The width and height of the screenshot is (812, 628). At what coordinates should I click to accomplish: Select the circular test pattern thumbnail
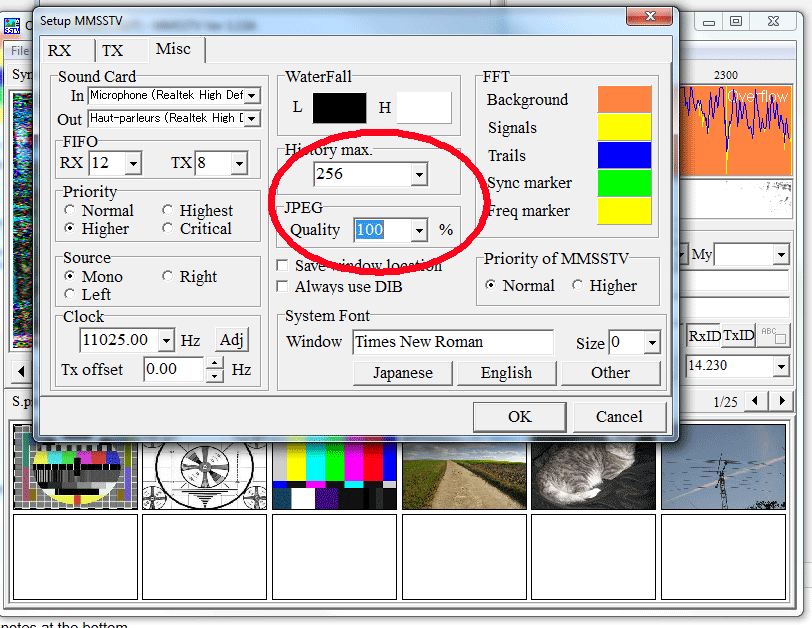click(x=205, y=475)
